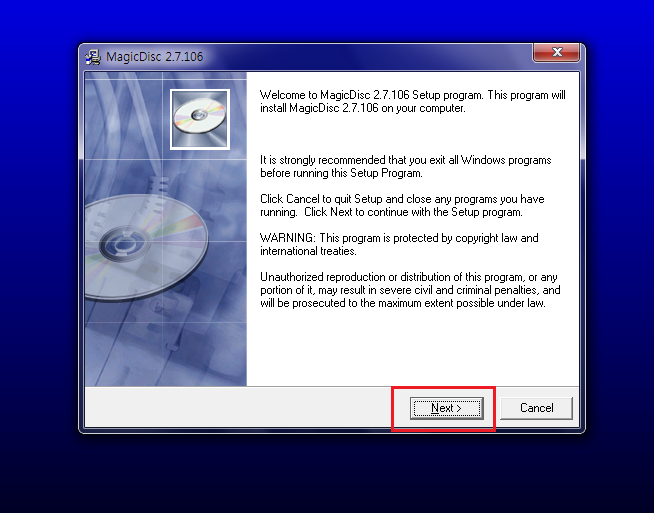Click the small framed CD icon
This screenshot has width=654, height=513.
tap(199, 118)
